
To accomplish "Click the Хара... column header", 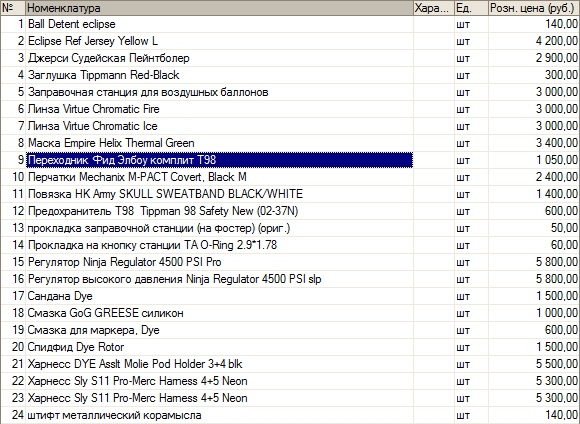I will 434,8.
